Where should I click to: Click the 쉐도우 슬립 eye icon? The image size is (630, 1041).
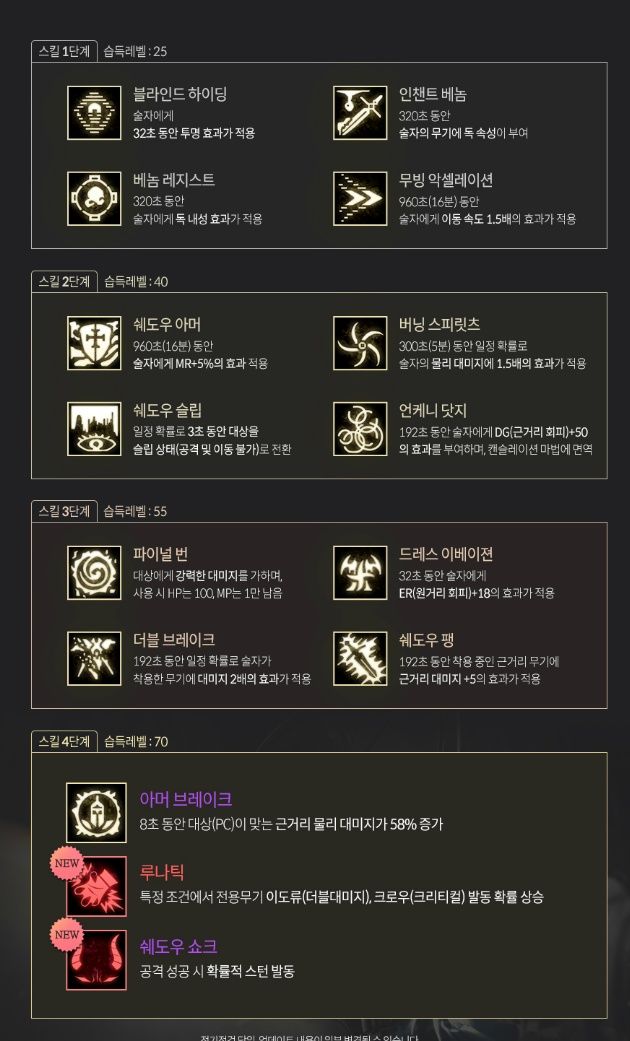(94, 429)
